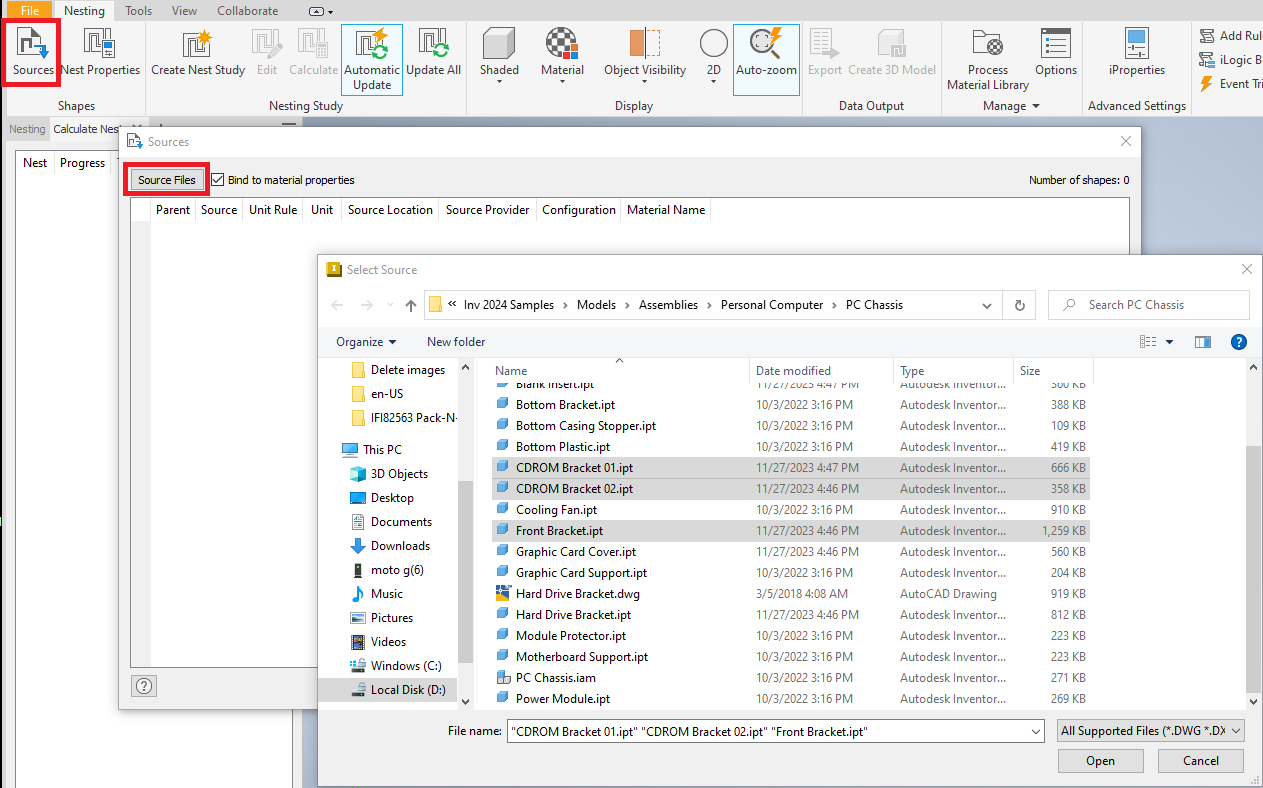Select Bottom Bracket.ipt file

565,405
